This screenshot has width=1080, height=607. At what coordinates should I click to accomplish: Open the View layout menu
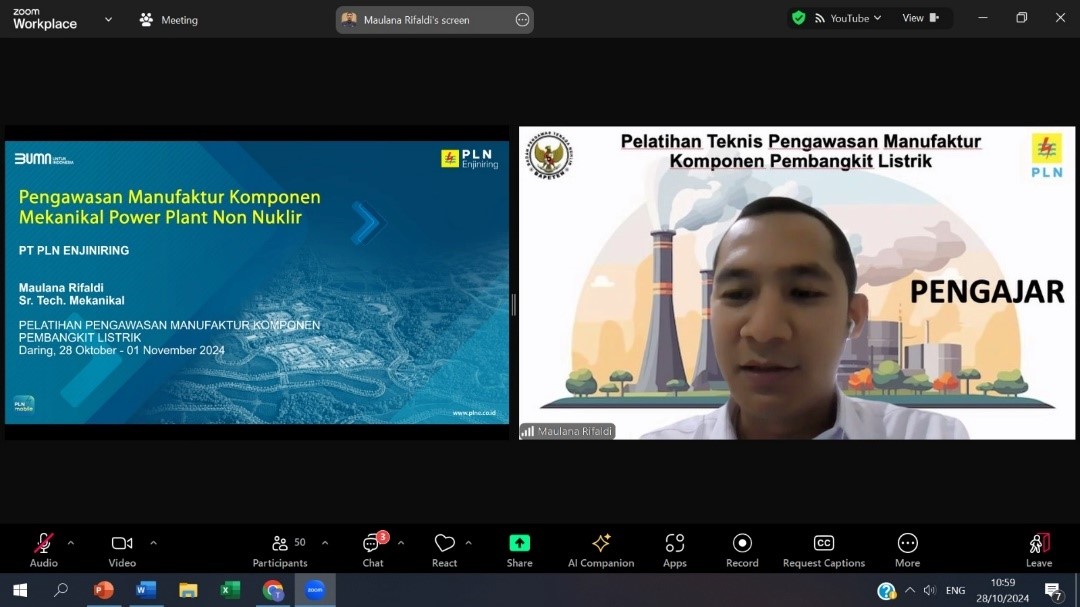pos(921,18)
